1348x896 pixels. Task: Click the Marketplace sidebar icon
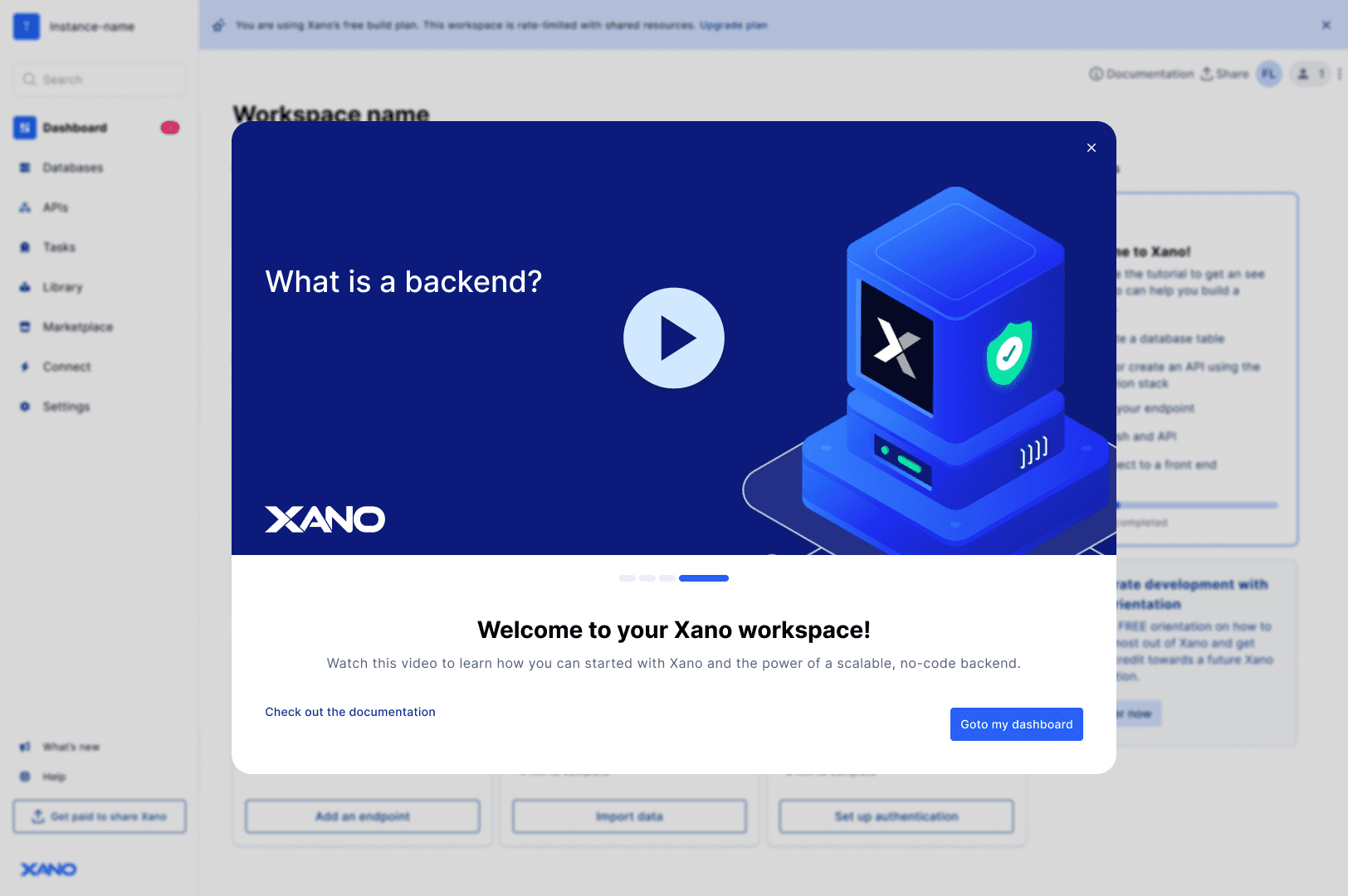pos(25,327)
